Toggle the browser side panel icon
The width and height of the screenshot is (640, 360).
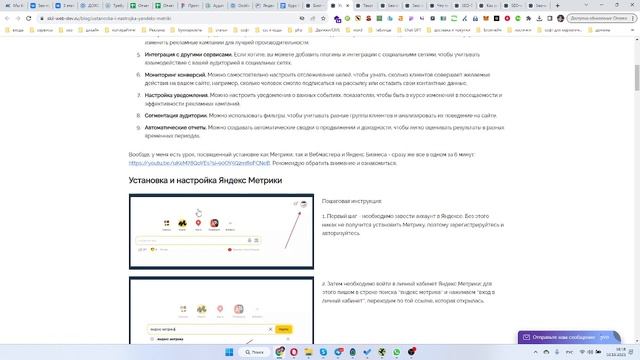click(550, 18)
